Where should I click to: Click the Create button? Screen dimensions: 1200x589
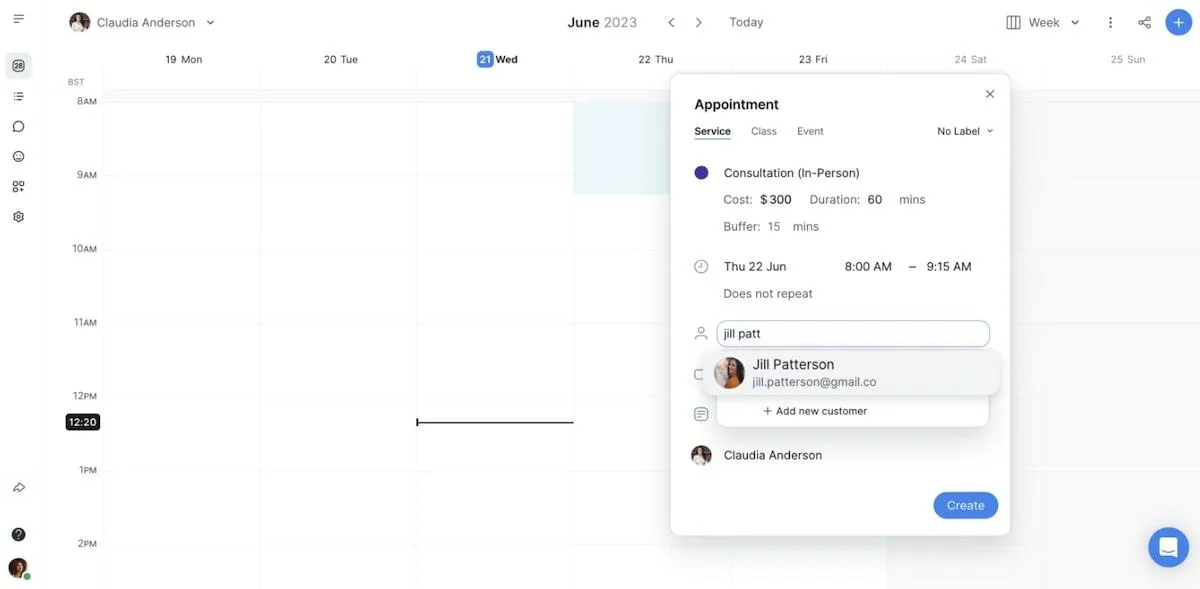tap(965, 505)
